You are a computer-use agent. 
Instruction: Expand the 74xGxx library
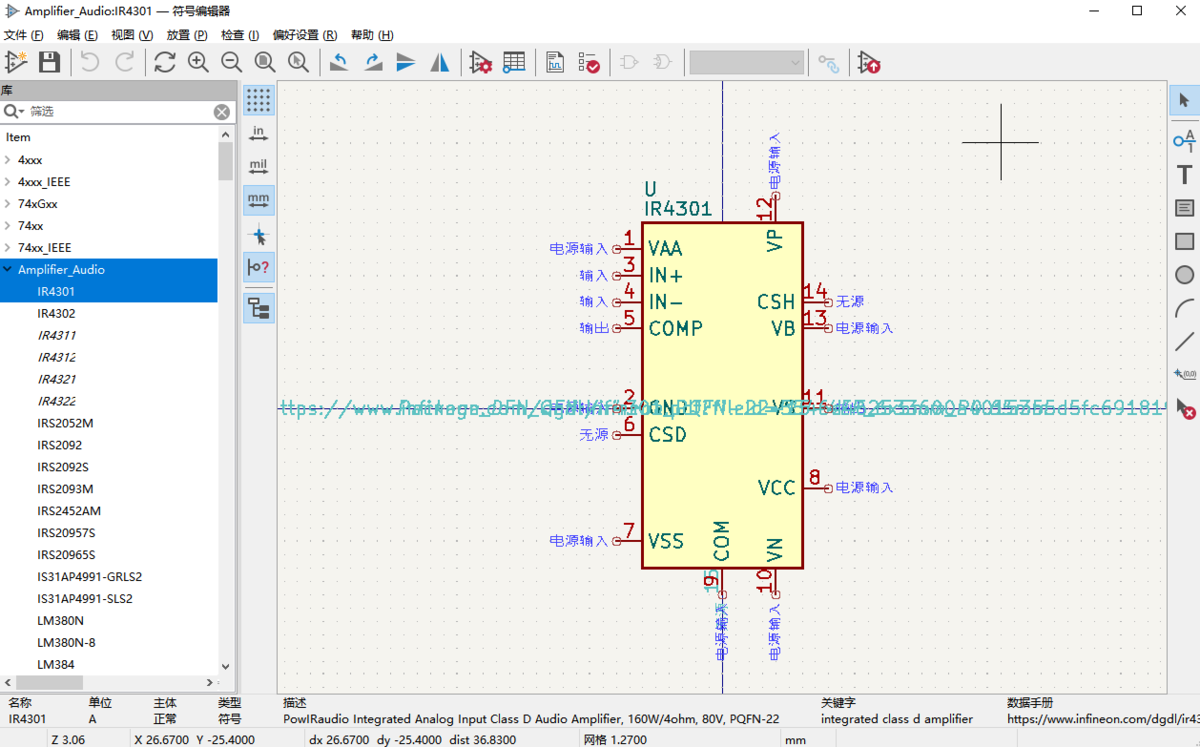point(9,203)
